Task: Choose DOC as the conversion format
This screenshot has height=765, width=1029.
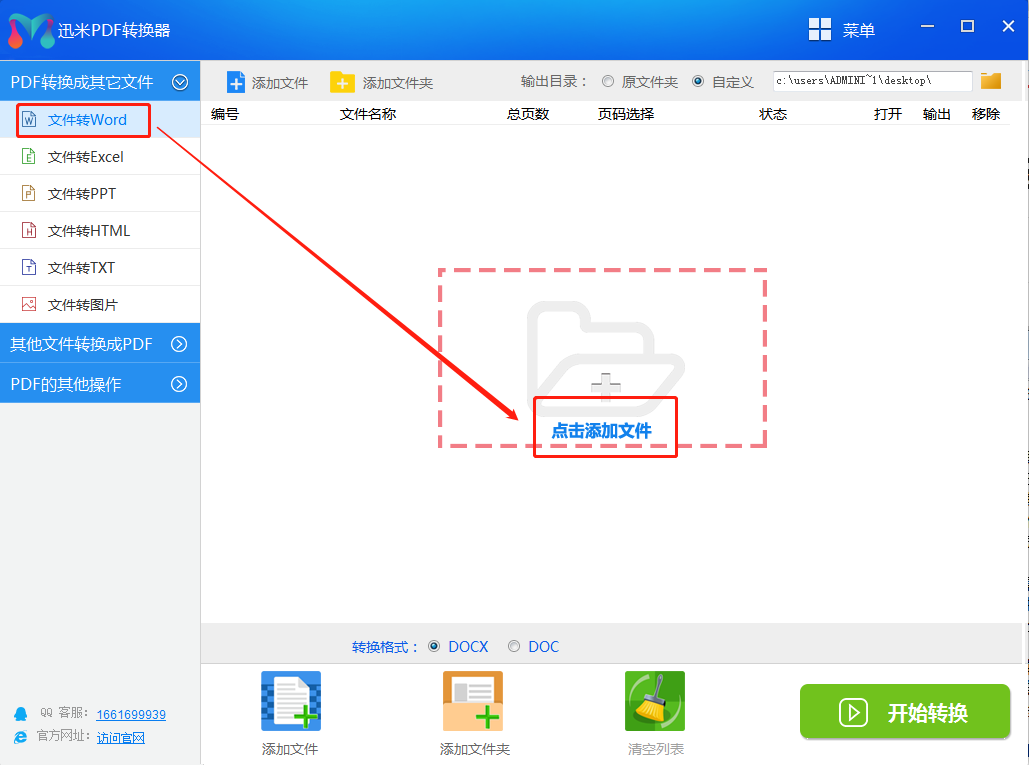Action: [513, 646]
